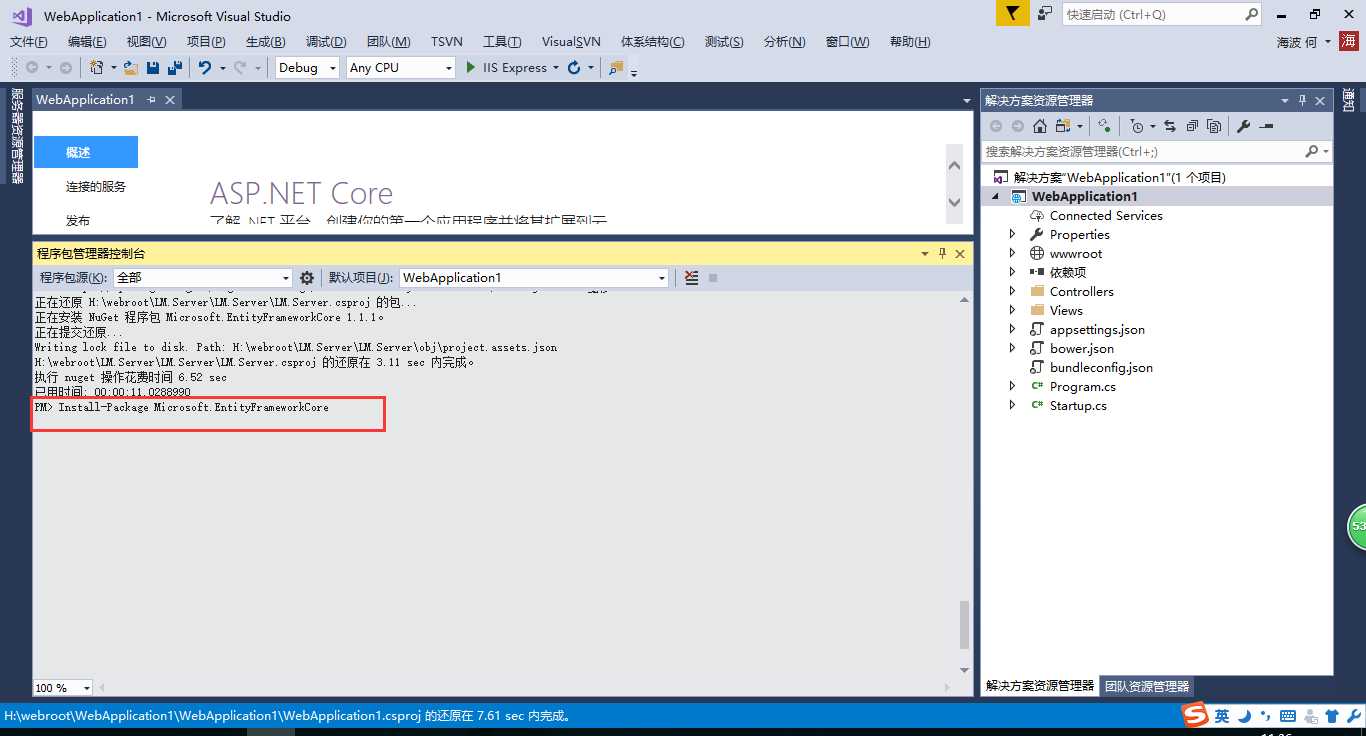Toggle auto-hide pin of Solution Explorer panel
The width and height of the screenshot is (1366, 736).
[x=1302, y=100]
